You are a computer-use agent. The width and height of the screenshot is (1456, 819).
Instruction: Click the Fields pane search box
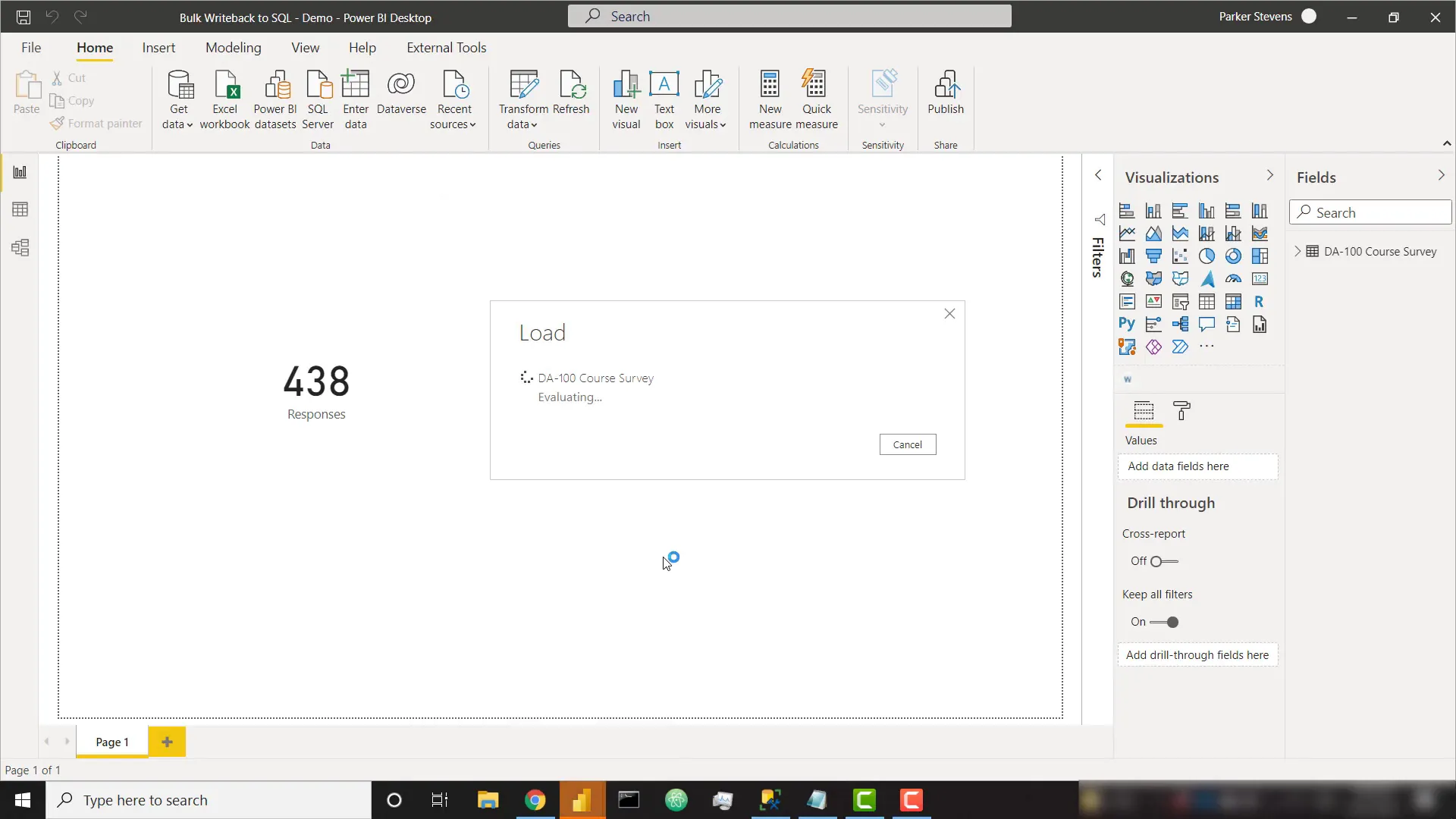1370,213
